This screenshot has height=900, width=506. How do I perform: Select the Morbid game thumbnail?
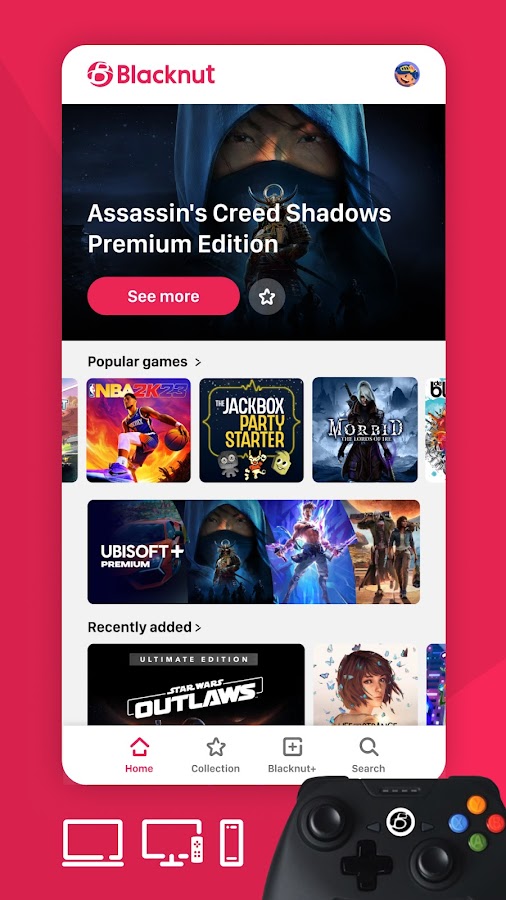365,429
